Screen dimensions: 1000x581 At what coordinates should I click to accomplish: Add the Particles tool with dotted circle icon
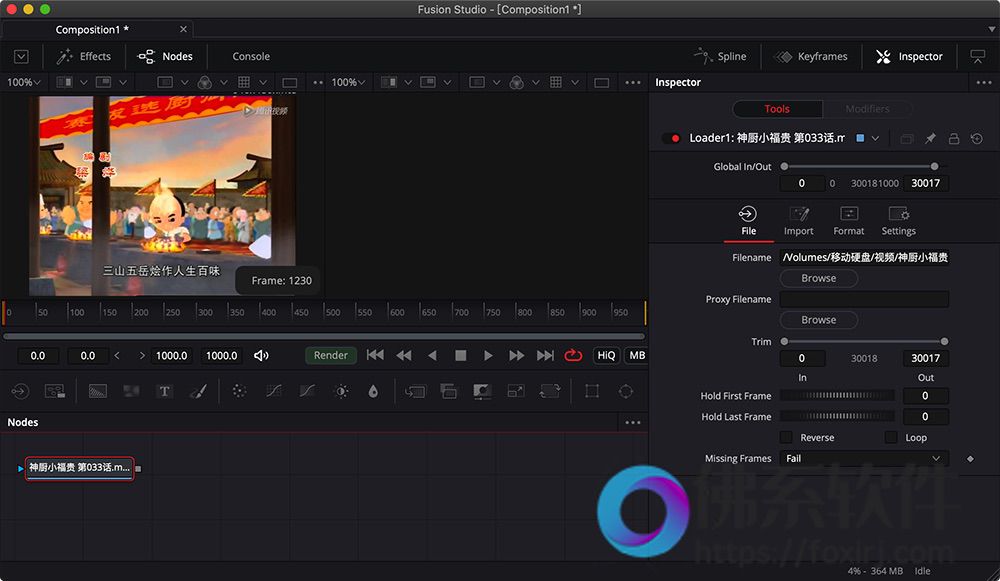239,391
